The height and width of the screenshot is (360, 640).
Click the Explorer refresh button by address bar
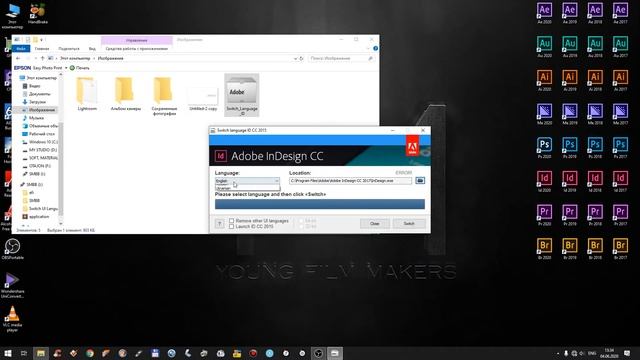pos(301,58)
